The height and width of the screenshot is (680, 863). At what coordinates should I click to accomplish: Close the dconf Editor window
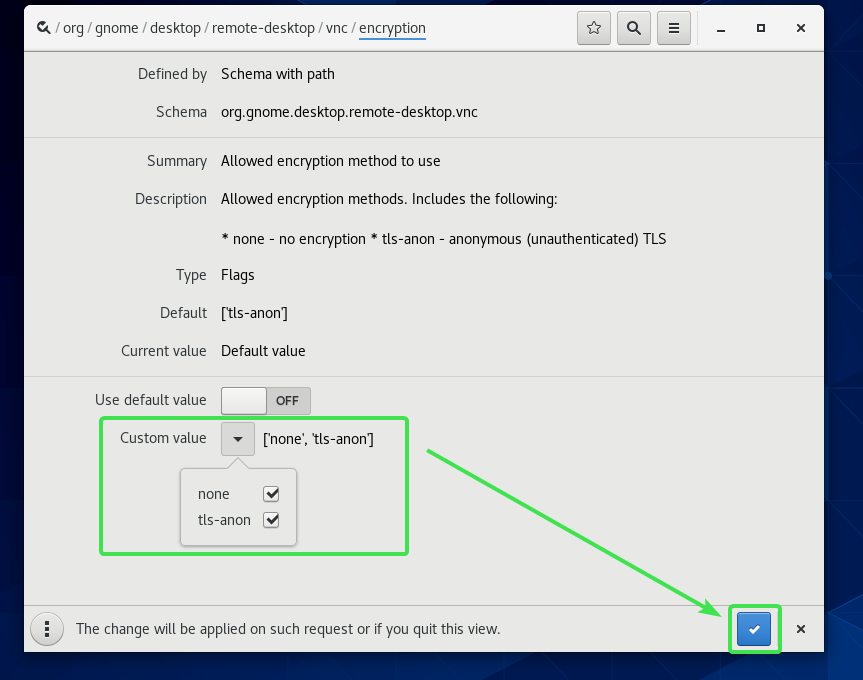point(801,29)
